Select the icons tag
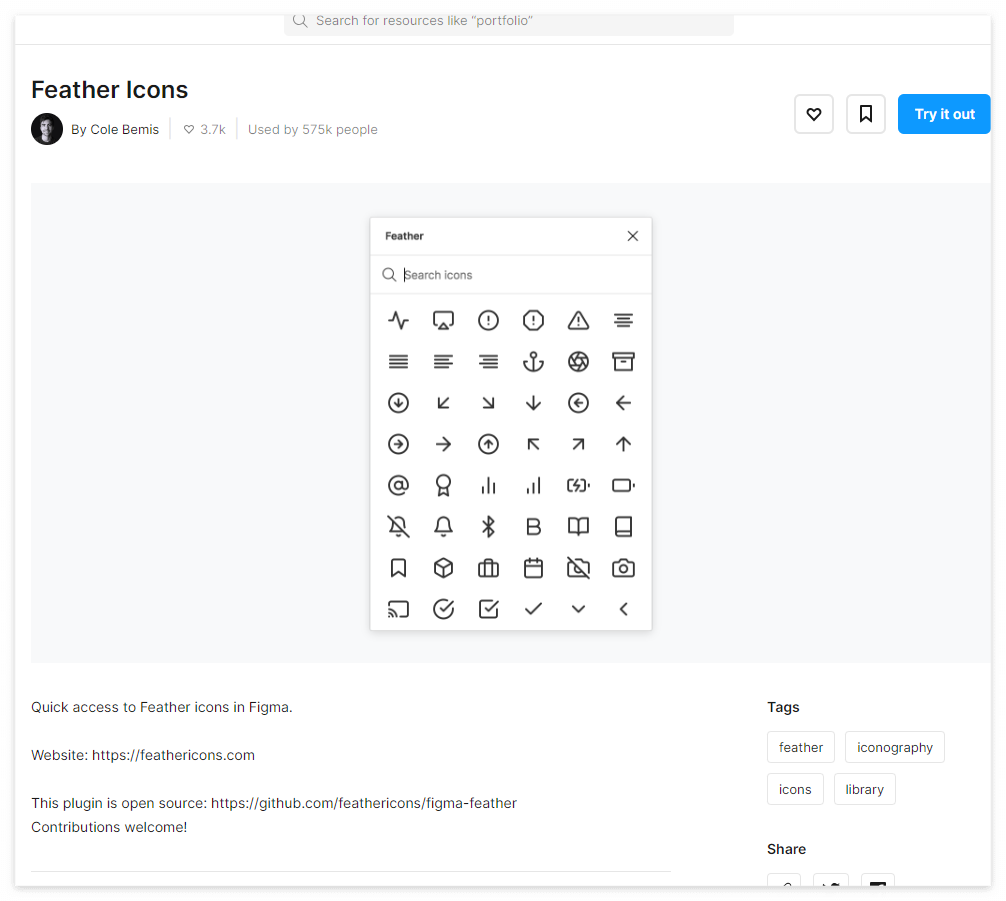Screen dimensions: 1006x901 [795, 789]
